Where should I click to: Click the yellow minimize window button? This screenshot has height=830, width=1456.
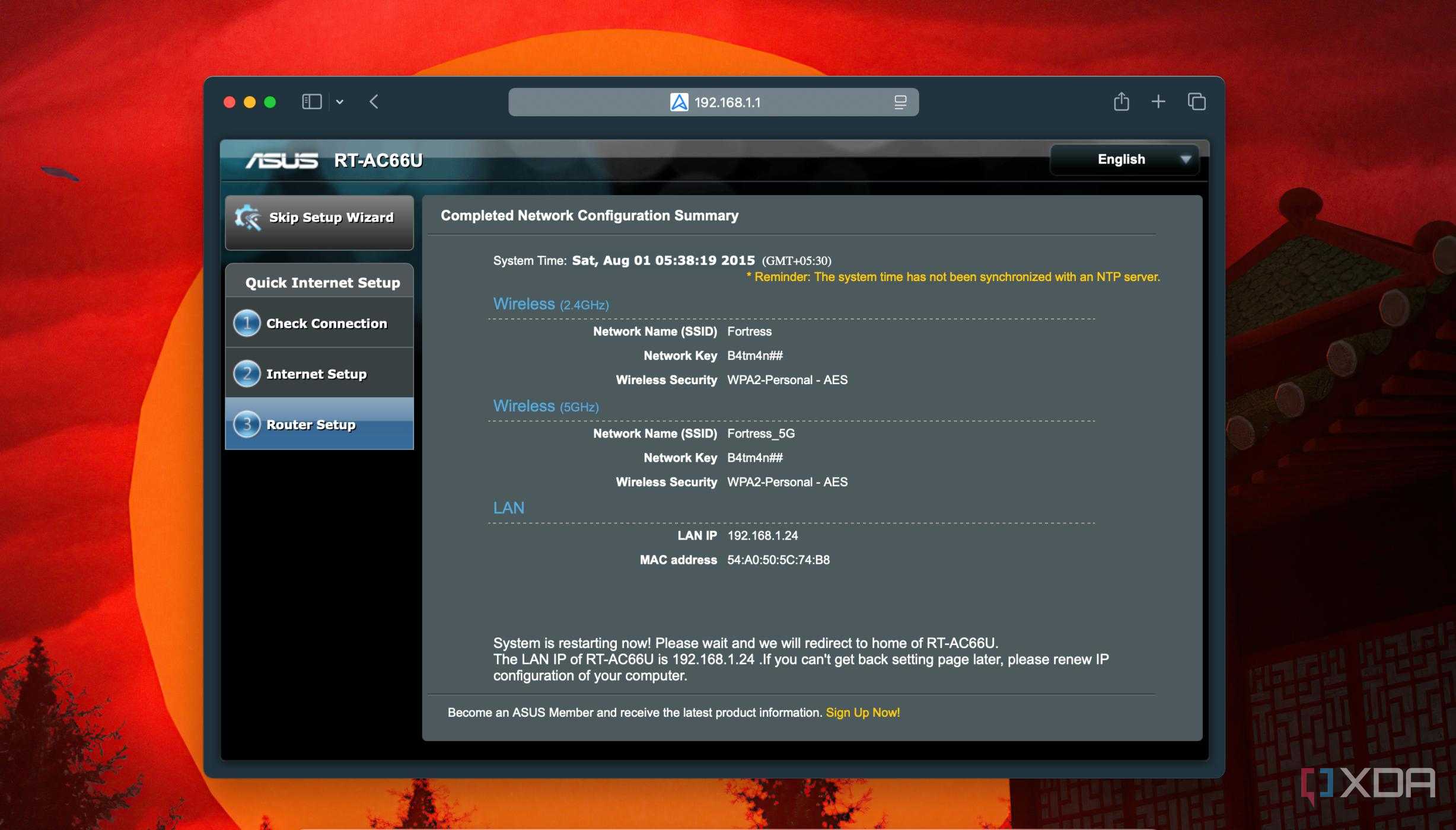coord(250,102)
